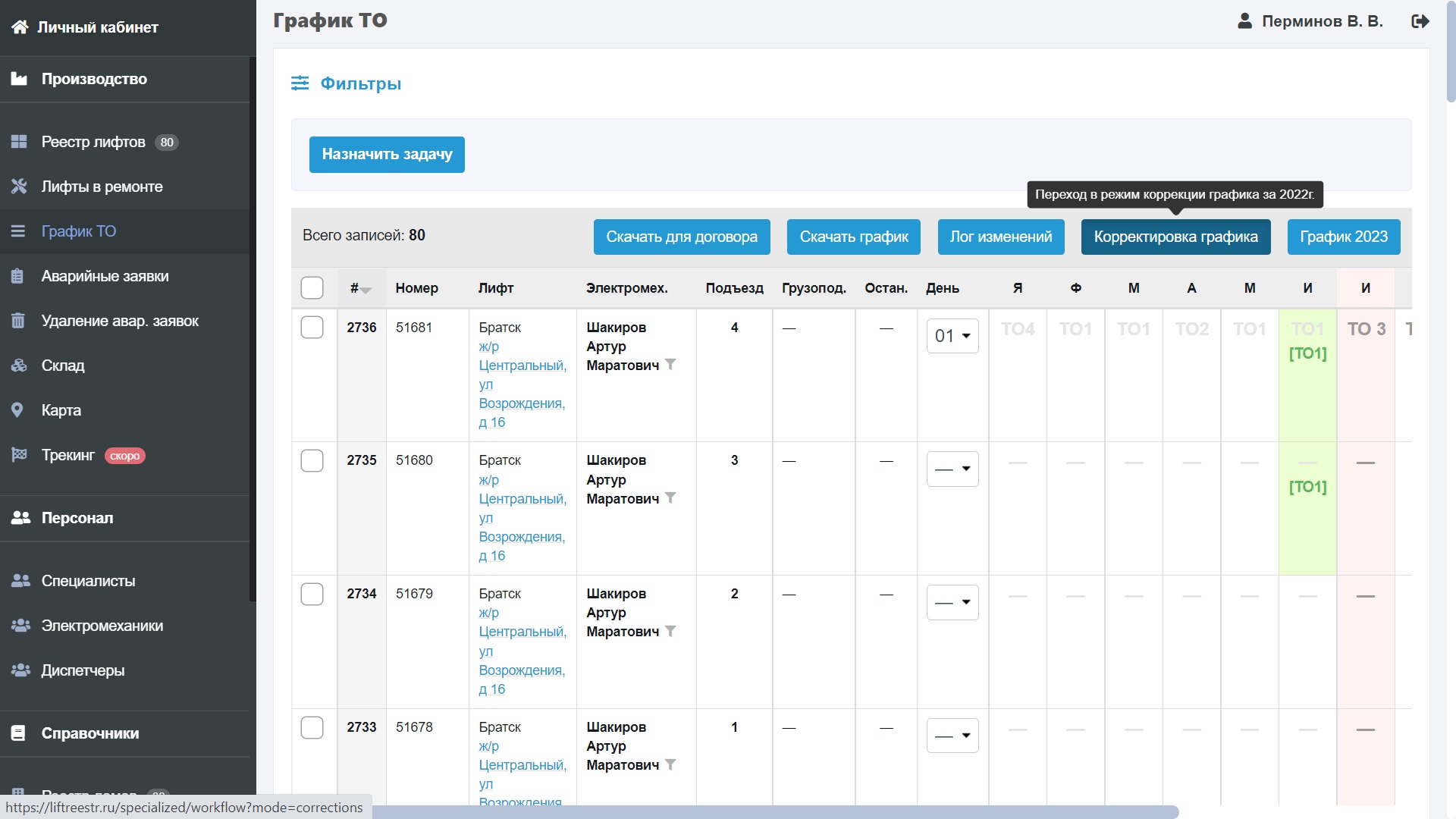Click the logout icon next to username

pyautogui.click(x=1420, y=21)
